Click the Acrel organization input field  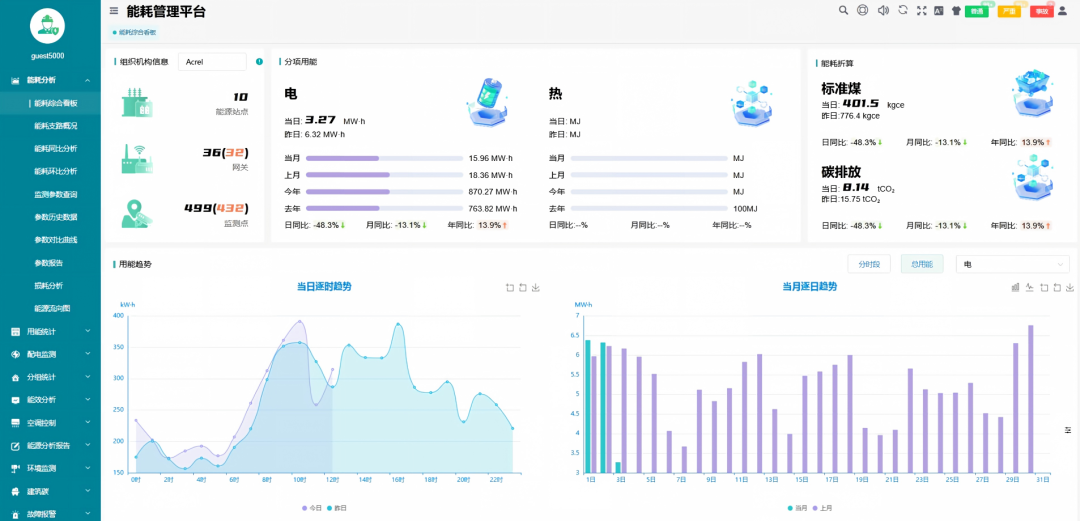[x=212, y=61]
